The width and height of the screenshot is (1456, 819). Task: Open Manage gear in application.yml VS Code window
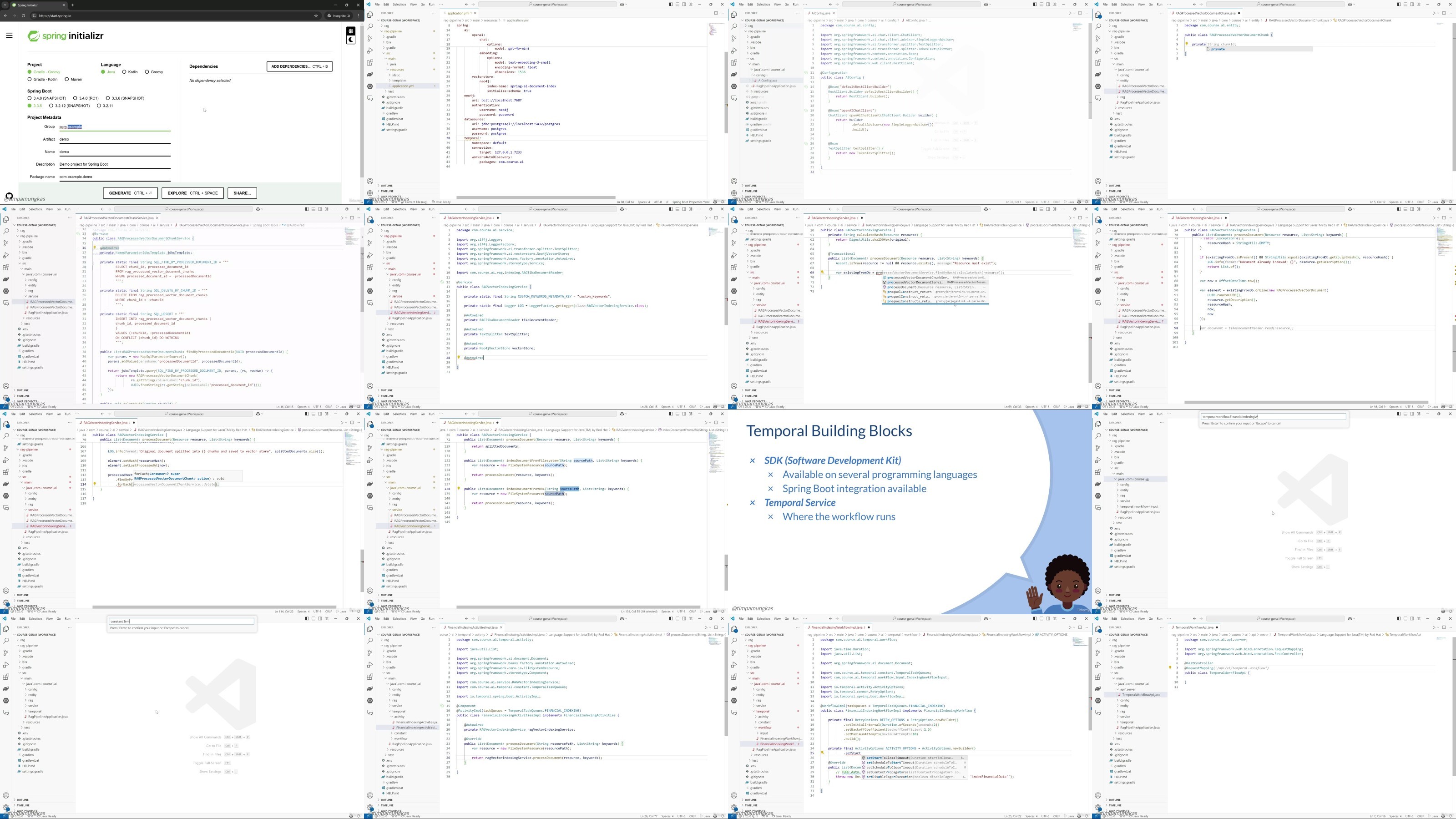click(370, 193)
